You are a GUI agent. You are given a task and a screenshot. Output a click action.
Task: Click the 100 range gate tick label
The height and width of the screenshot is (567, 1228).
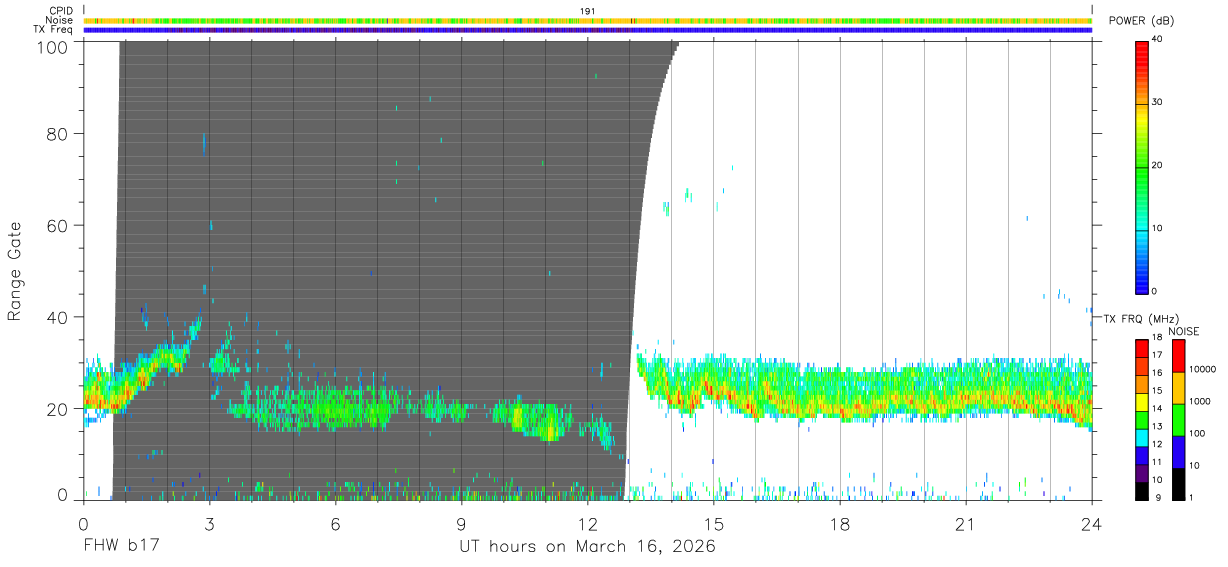coord(51,47)
